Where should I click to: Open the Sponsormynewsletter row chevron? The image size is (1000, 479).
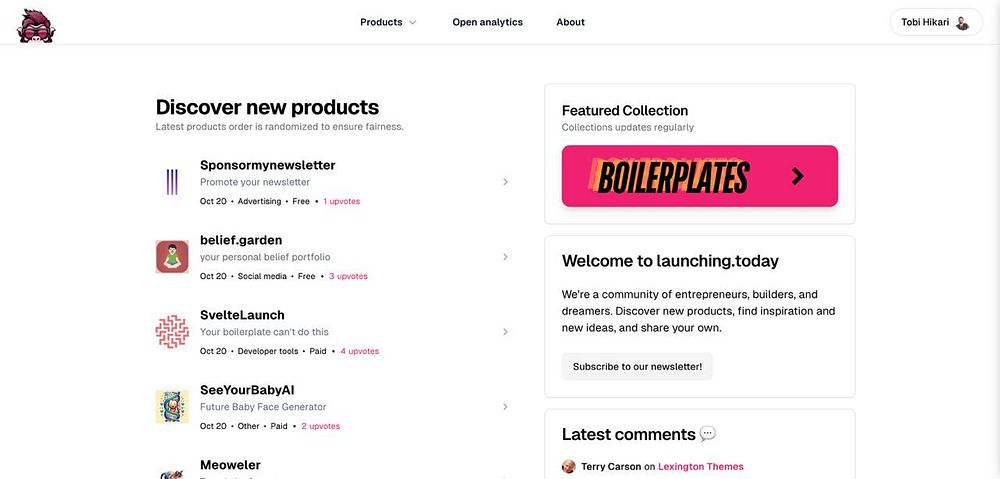click(505, 182)
